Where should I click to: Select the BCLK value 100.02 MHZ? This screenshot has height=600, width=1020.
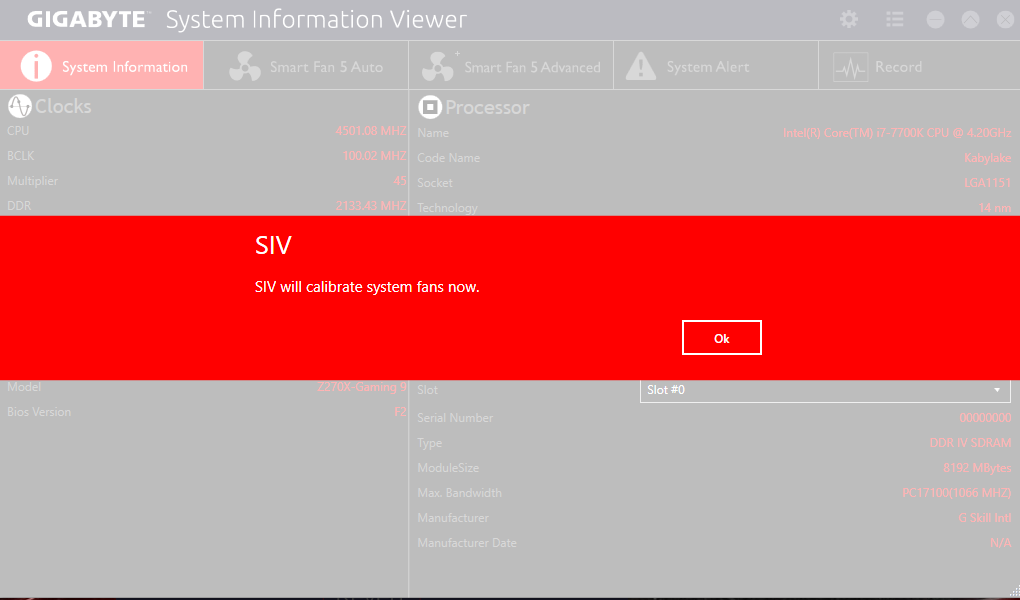374,156
